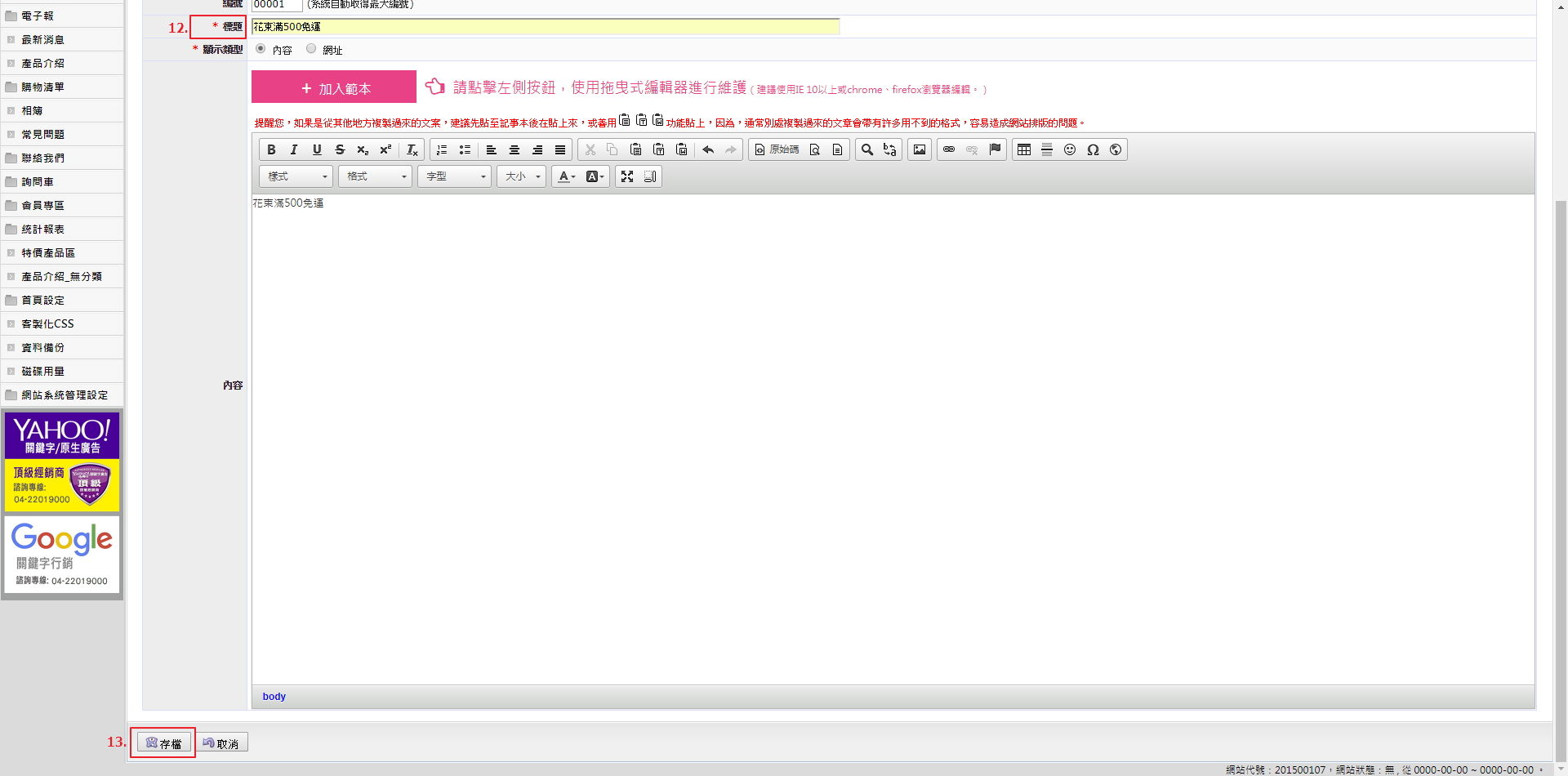Click the undo arrow in the toolbar
The width and height of the screenshot is (1568, 776).
708,149
